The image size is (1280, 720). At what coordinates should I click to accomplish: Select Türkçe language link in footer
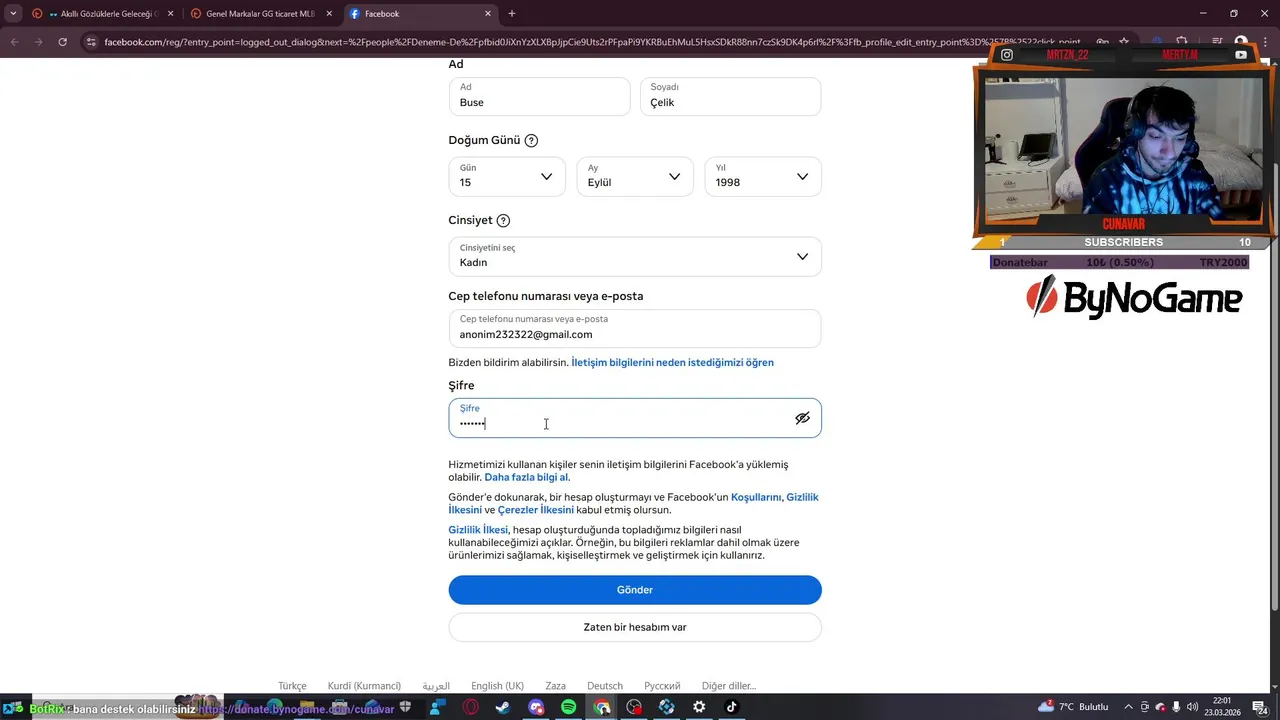click(292, 686)
